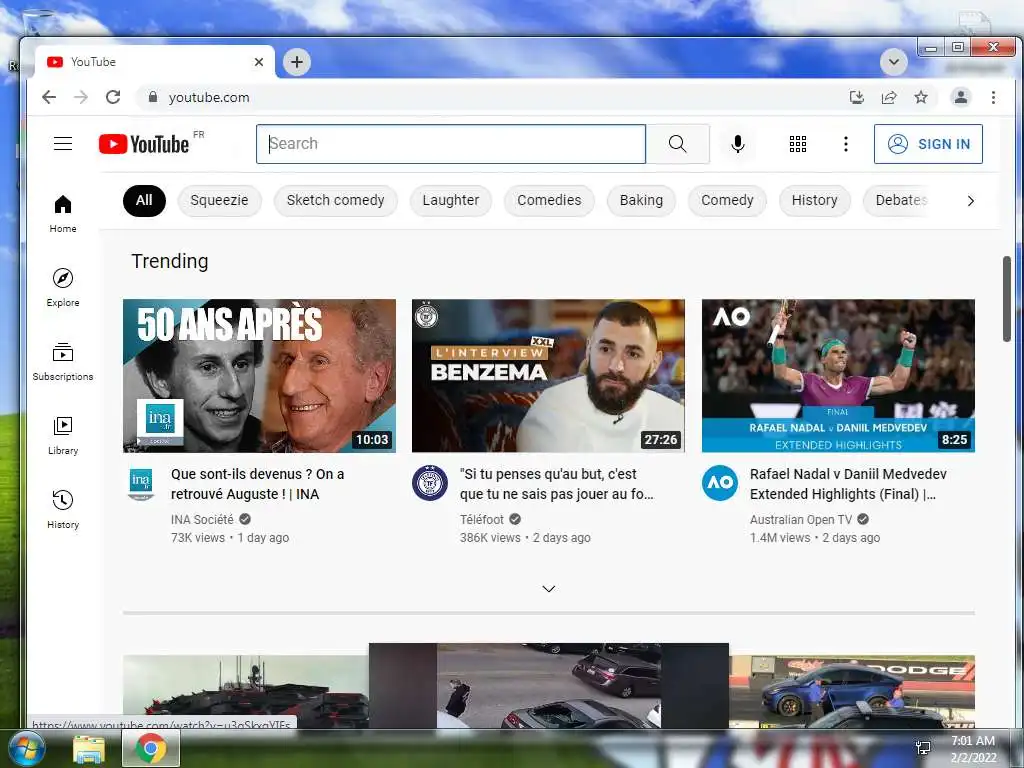Viewport: 1024px width, 768px height.
Task: Open Chrome profile avatar
Action: pyautogui.click(x=961, y=97)
